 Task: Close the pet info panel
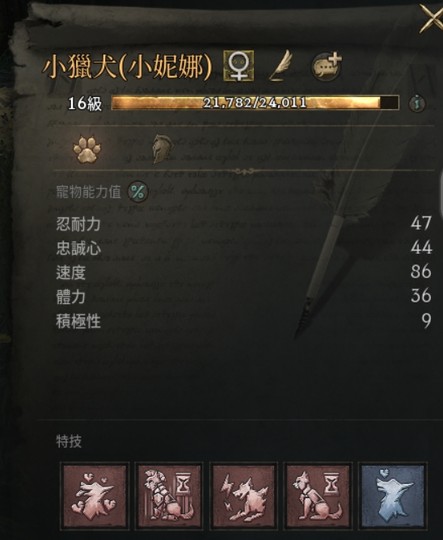pos(431,21)
